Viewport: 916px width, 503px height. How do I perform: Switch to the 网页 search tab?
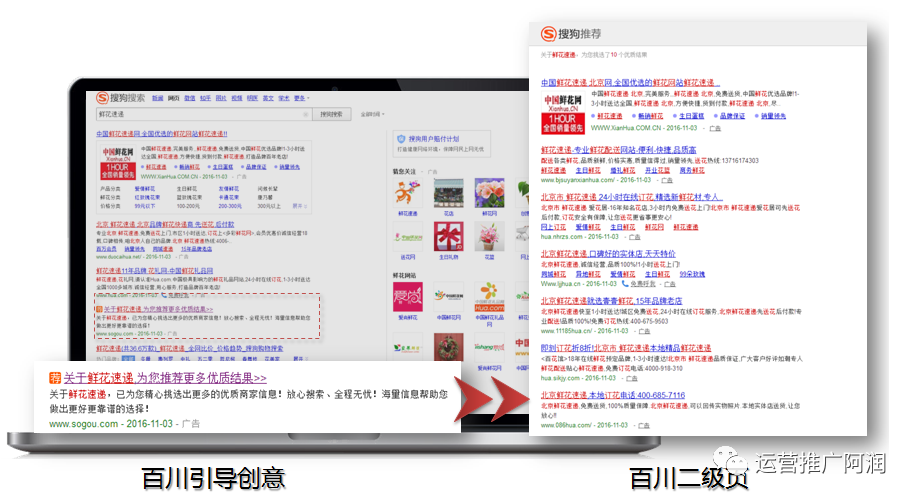(x=174, y=98)
